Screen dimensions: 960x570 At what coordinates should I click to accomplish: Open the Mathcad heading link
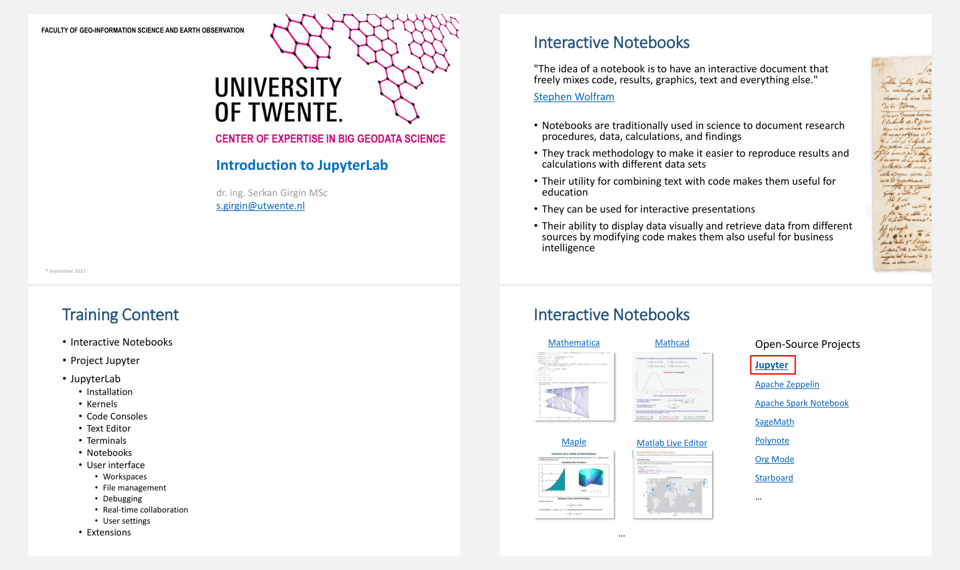click(671, 343)
